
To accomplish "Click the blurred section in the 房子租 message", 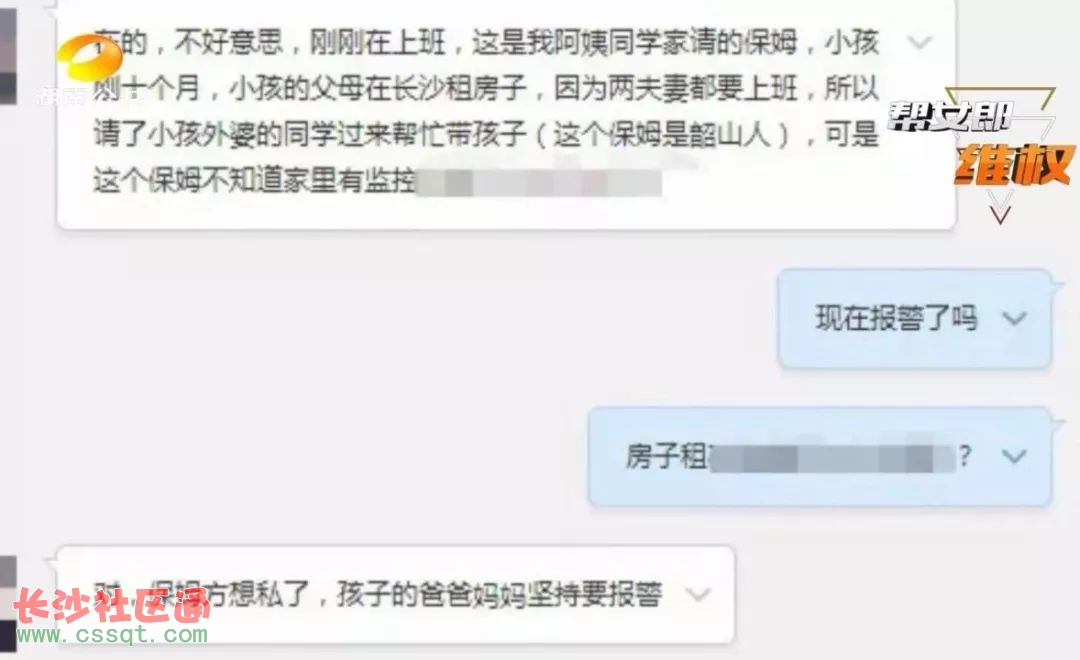I will 831,457.
